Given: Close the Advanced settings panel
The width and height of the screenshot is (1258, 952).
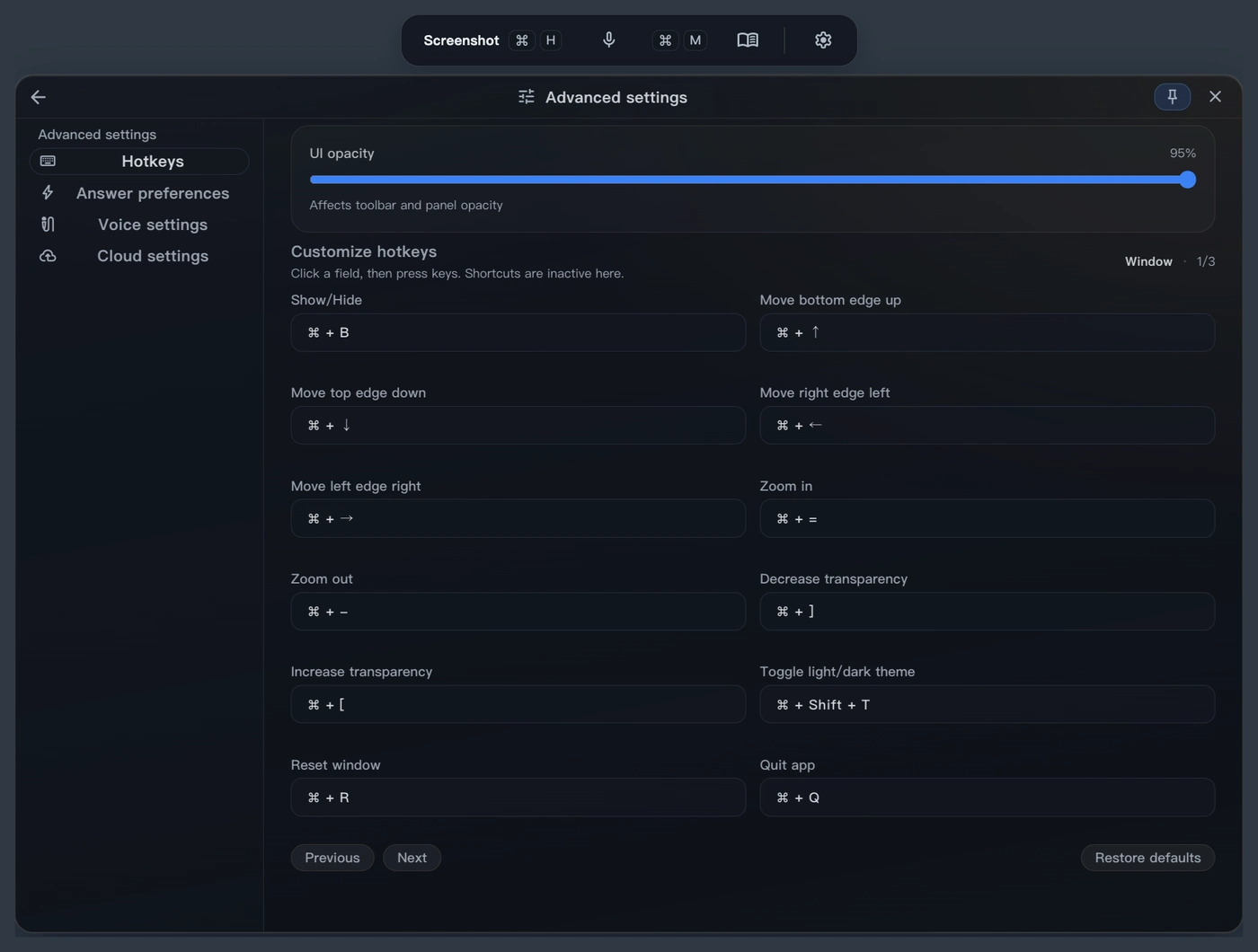Looking at the screenshot, I should [1215, 96].
